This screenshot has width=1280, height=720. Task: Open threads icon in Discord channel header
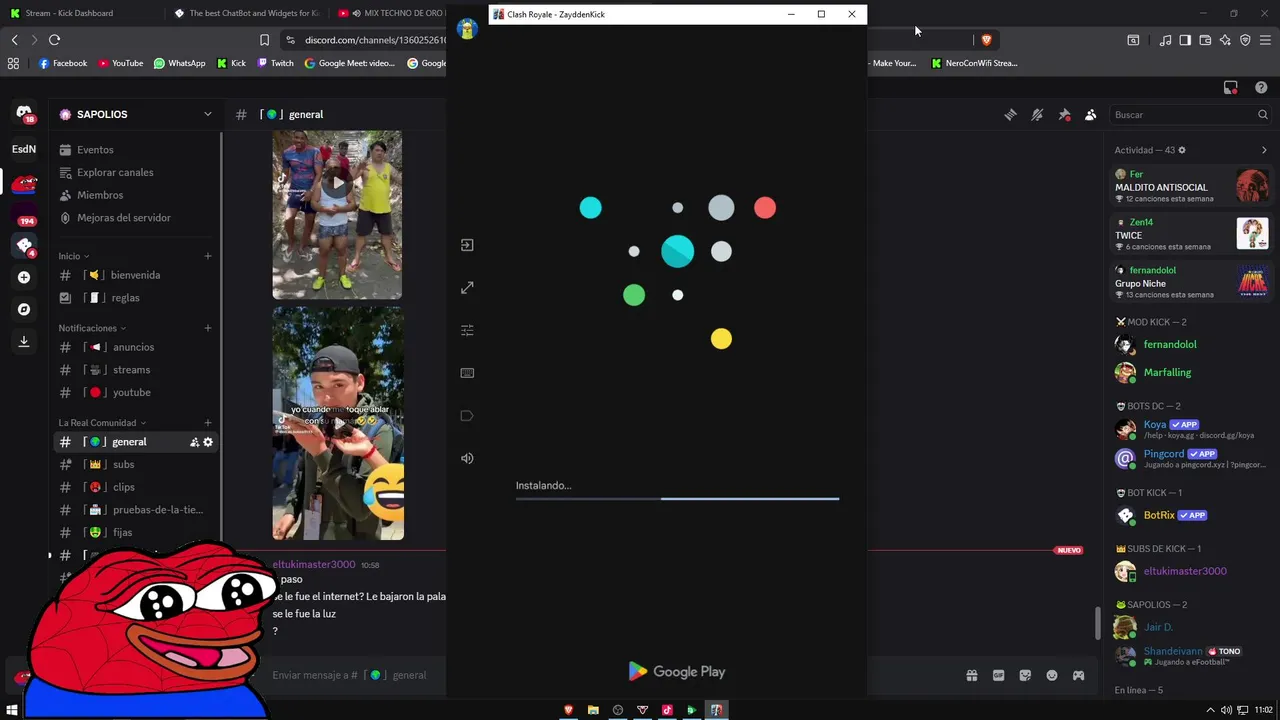[x=1010, y=115]
